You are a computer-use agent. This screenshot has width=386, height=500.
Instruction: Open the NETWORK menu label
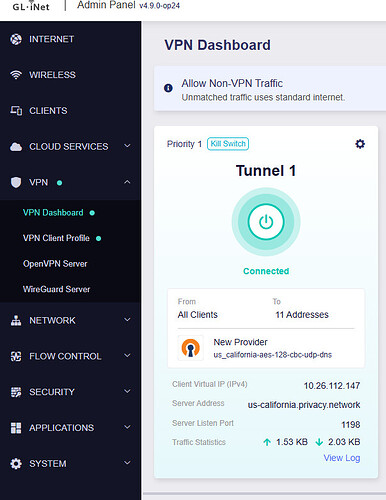pyautogui.click(x=52, y=321)
